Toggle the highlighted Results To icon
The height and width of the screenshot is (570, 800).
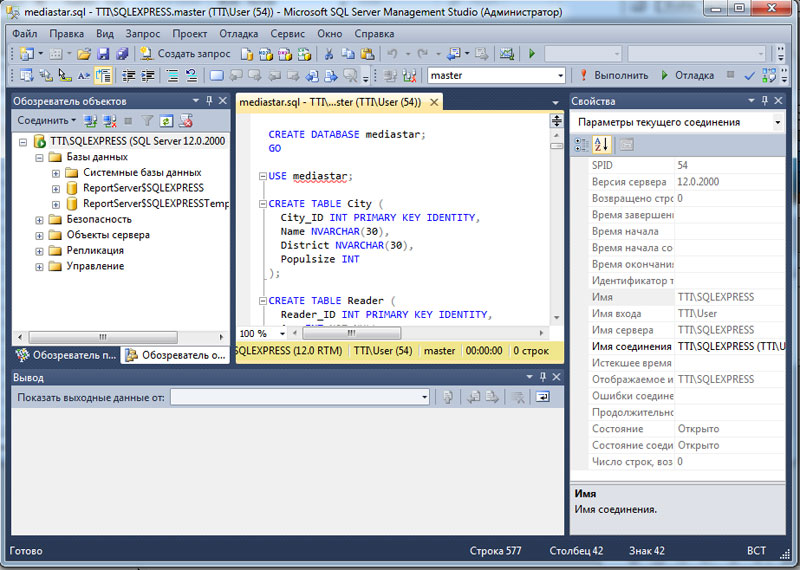click(x=103, y=76)
